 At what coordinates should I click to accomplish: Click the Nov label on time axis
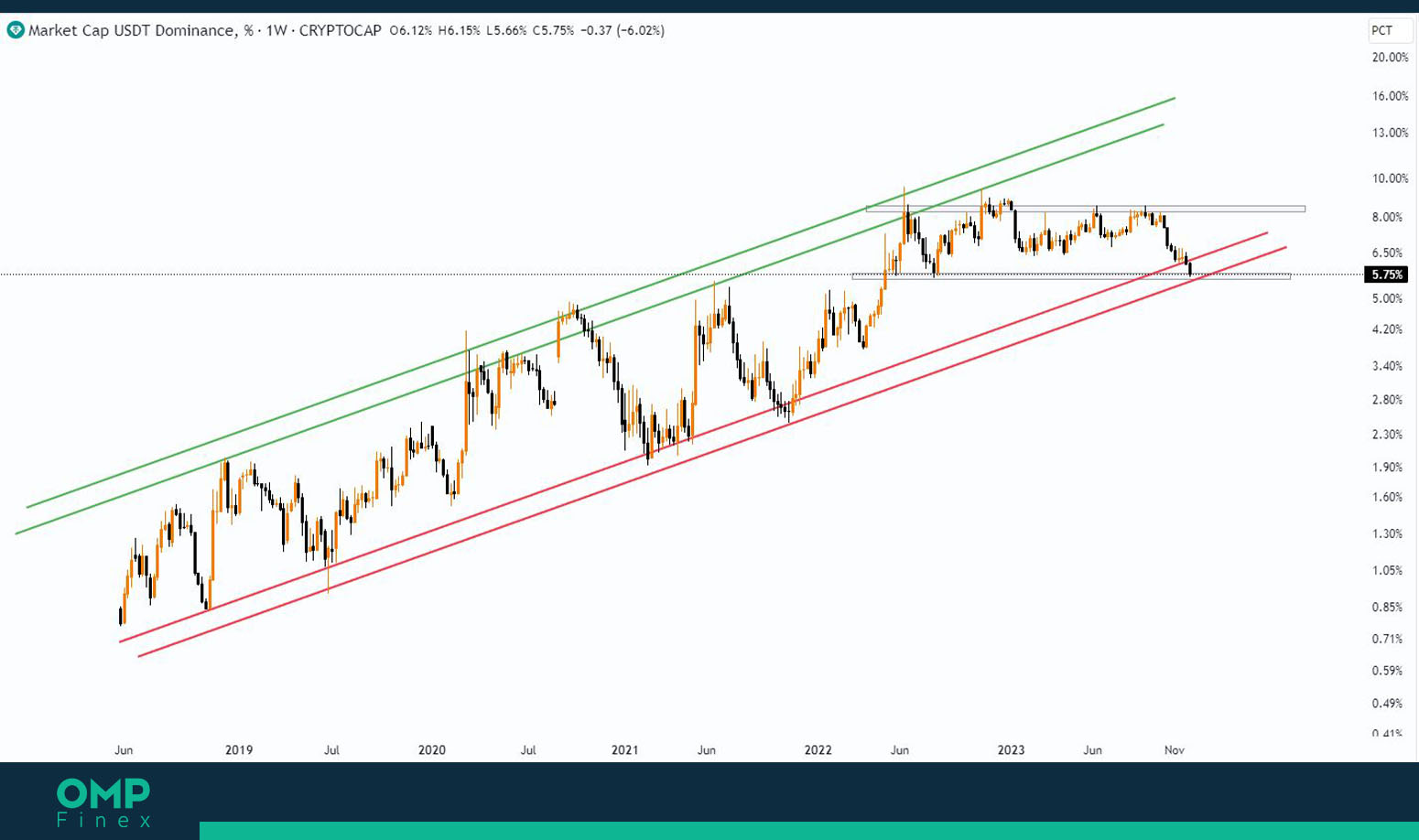click(x=1175, y=750)
